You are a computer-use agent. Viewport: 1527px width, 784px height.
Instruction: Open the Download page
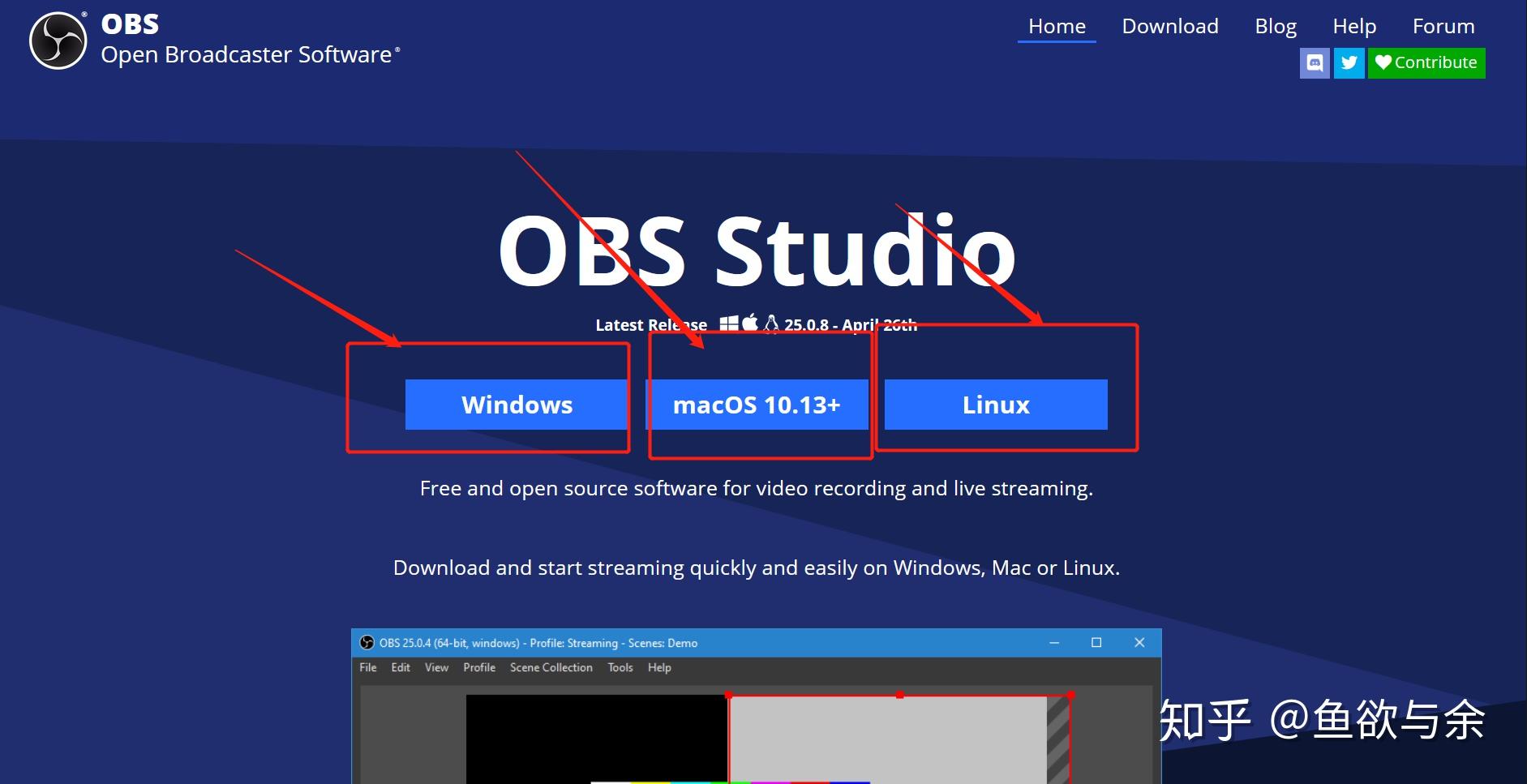pyautogui.click(x=1170, y=27)
